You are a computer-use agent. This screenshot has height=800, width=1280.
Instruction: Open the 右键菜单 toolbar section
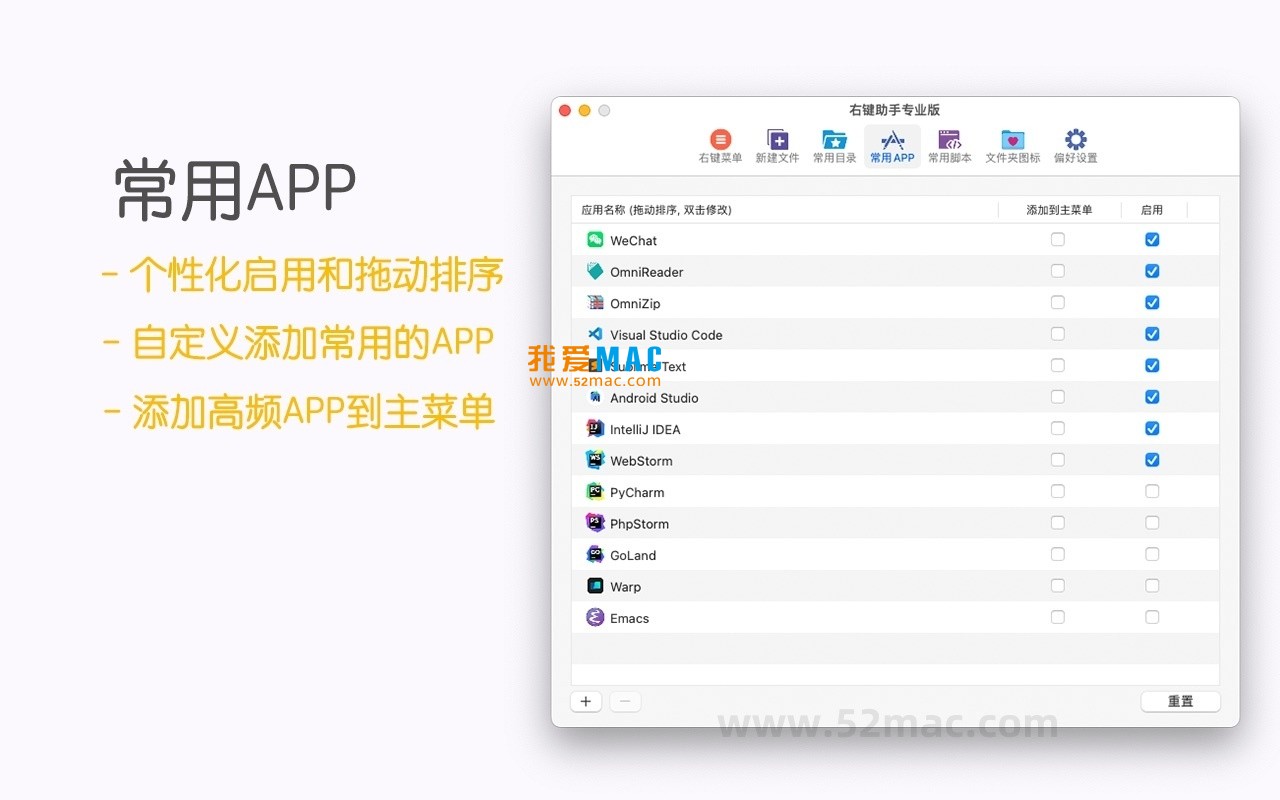click(720, 146)
